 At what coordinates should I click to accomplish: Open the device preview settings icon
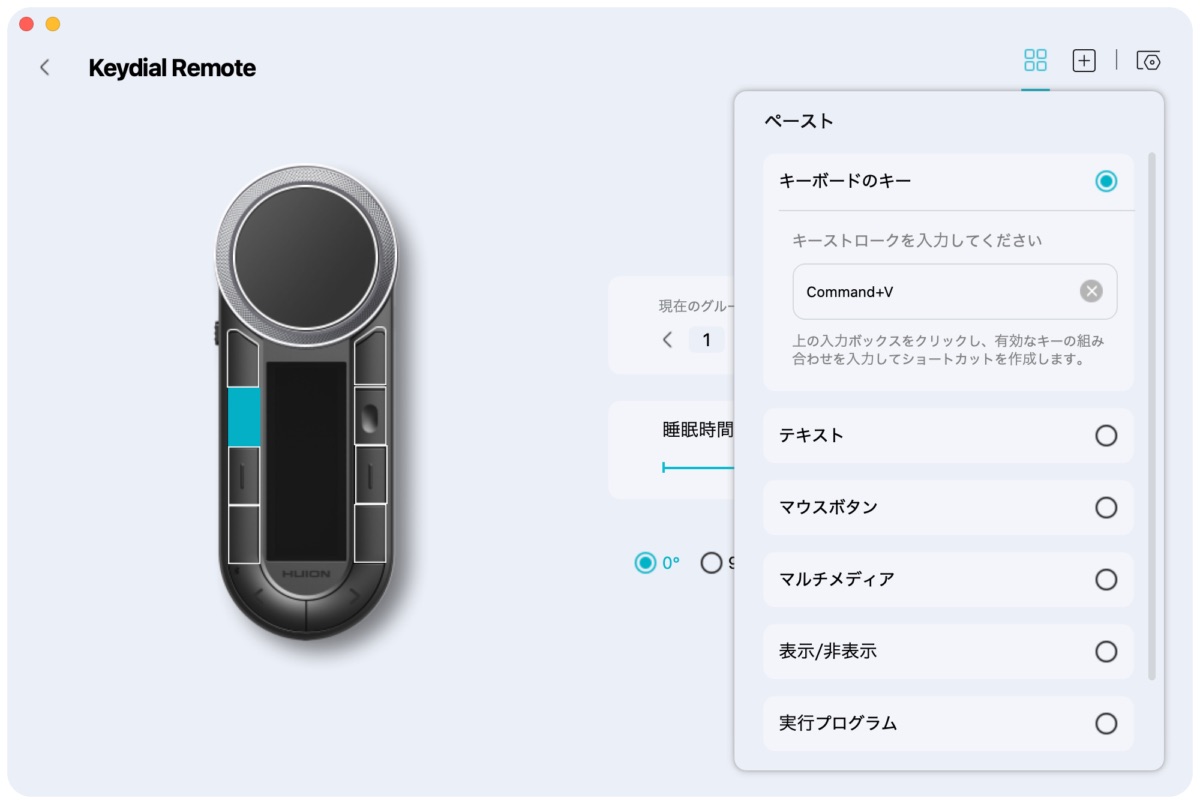pyautogui.click(x=1148, y=60)
